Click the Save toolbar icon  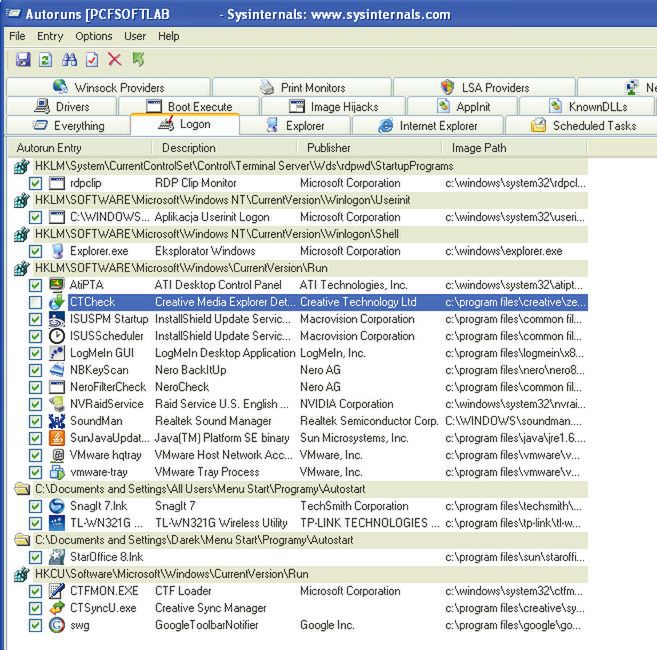[x=23, y=60]
